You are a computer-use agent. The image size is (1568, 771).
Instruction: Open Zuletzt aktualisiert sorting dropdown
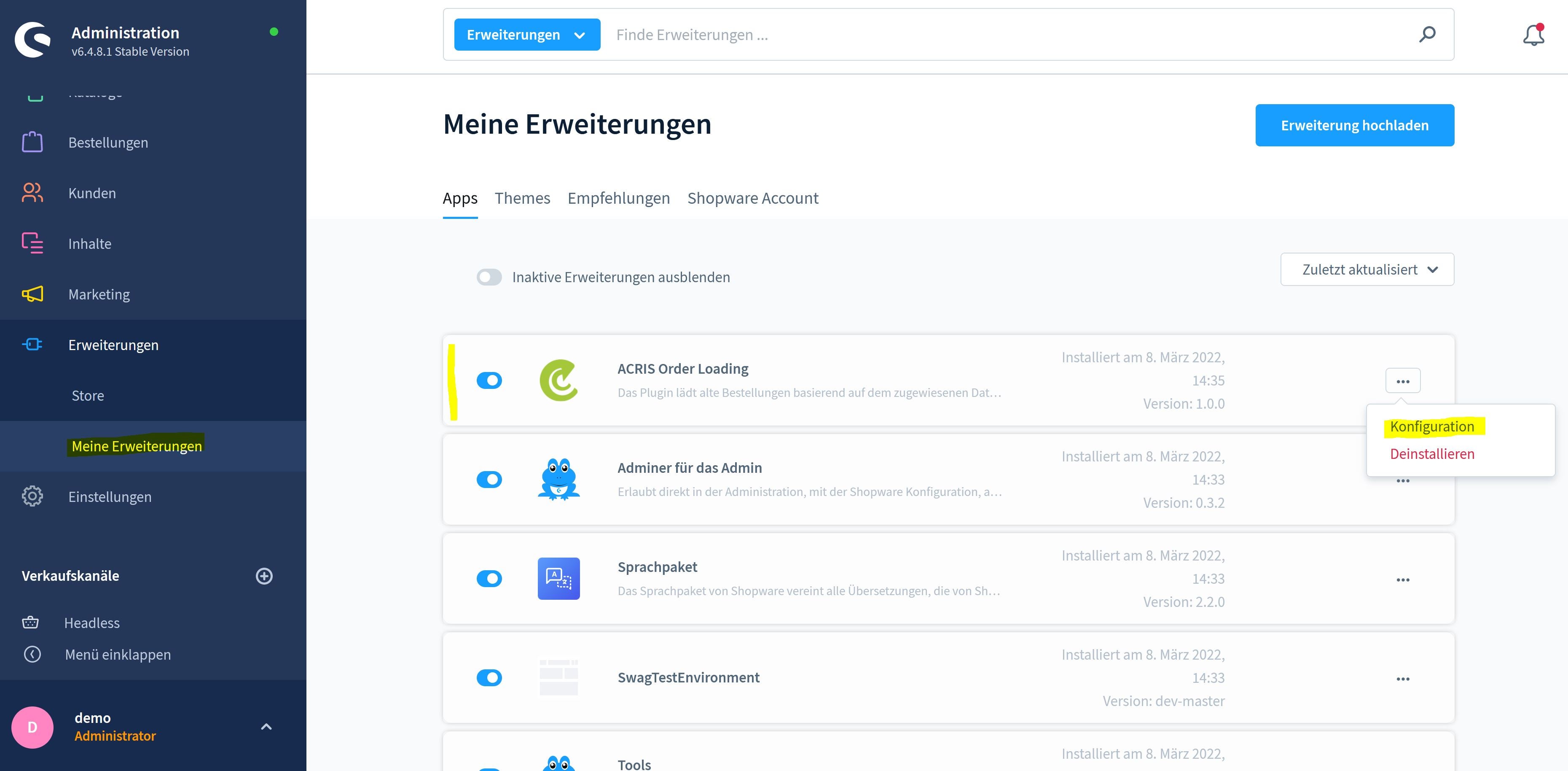tap(1367, 269)
